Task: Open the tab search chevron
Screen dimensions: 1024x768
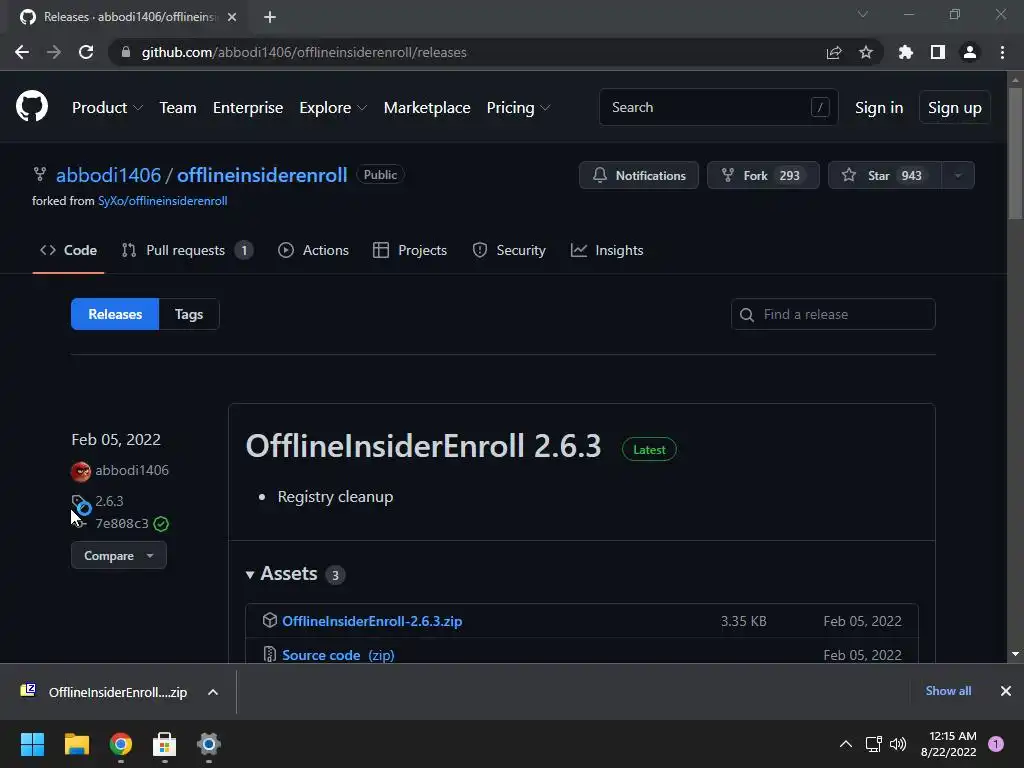Action: coord(863,14)
